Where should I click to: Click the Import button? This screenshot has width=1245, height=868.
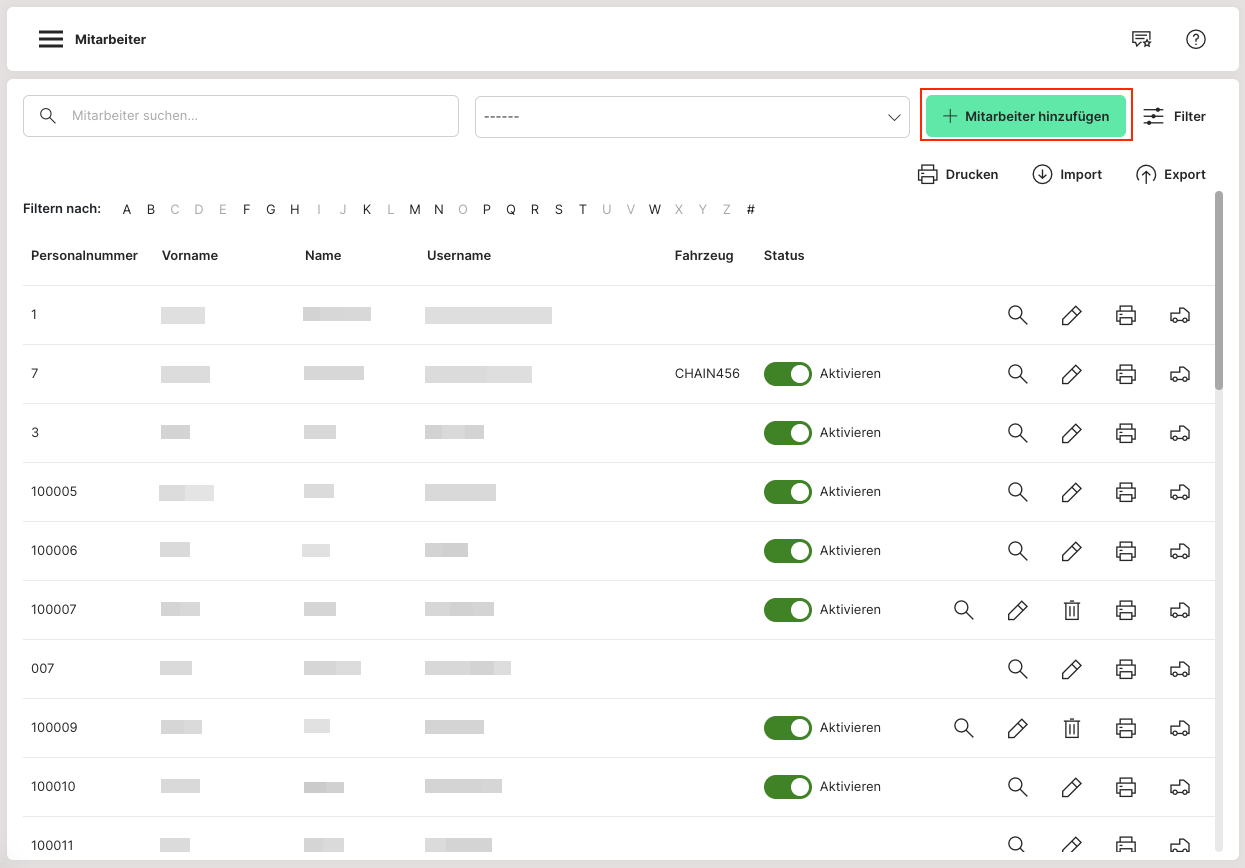1067,175
